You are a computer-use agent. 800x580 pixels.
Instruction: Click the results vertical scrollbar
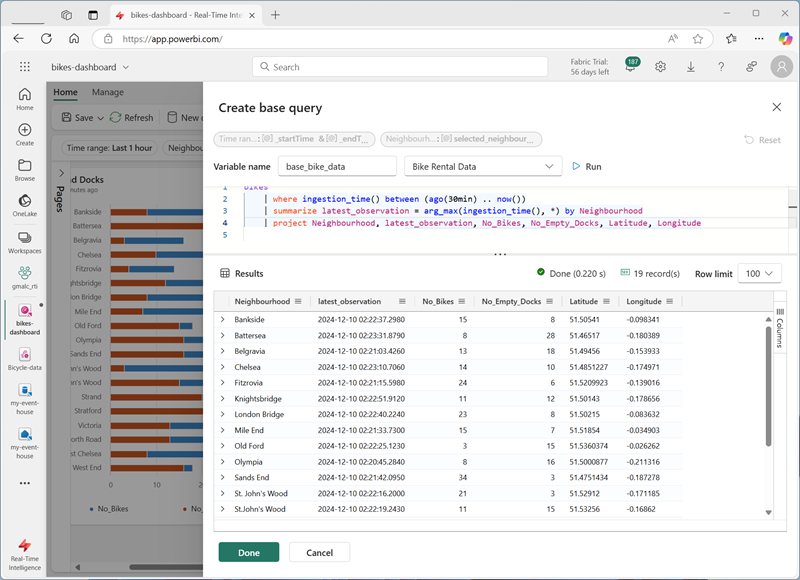pyautogui.click(x=768, y=386)
